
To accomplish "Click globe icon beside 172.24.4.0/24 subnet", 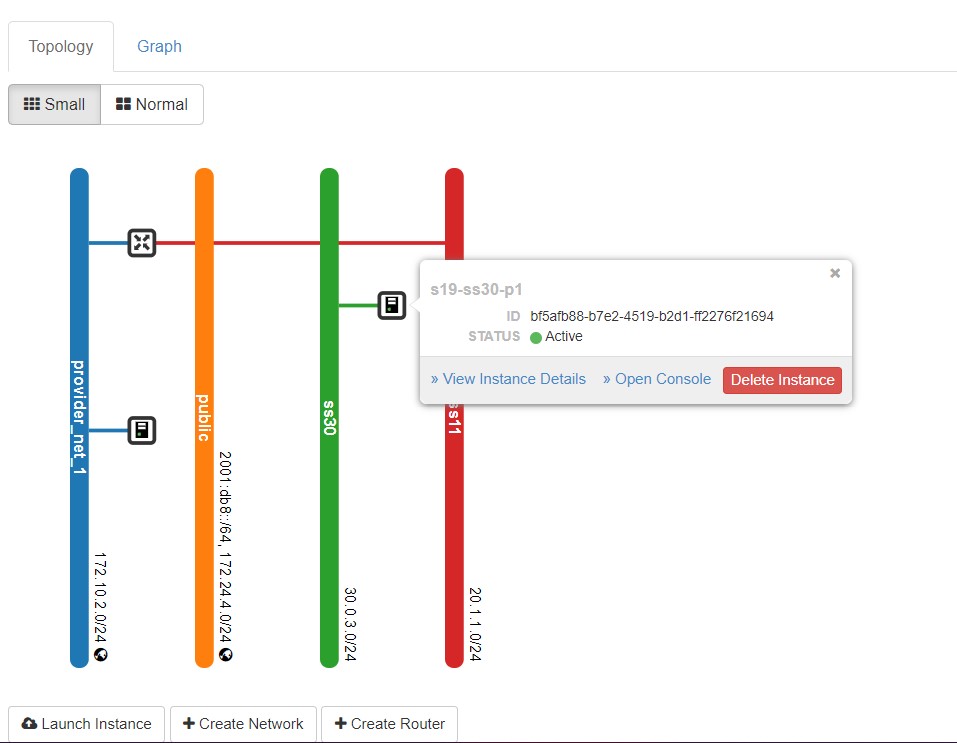I will pyautogui.click(x=226, y=655).
